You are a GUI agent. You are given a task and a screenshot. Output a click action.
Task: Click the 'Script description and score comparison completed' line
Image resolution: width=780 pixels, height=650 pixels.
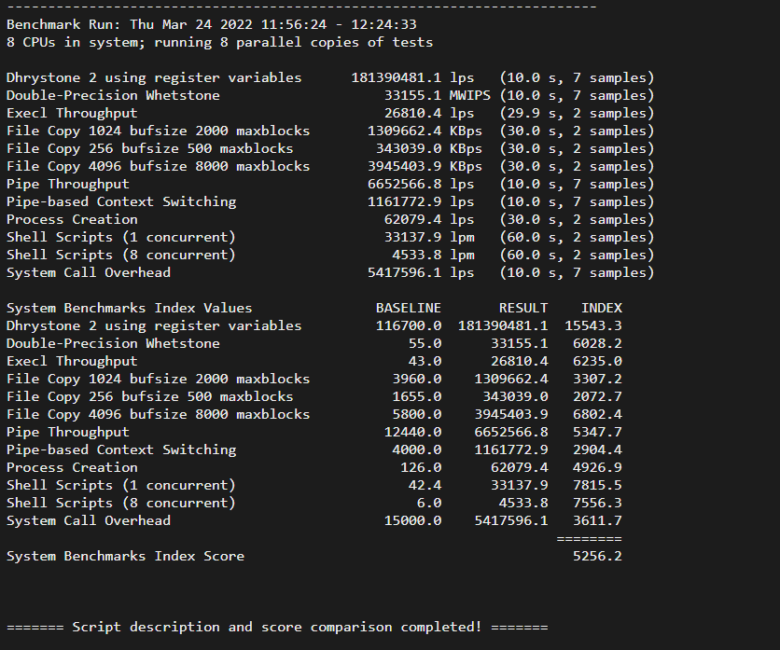tap(277, 627)
